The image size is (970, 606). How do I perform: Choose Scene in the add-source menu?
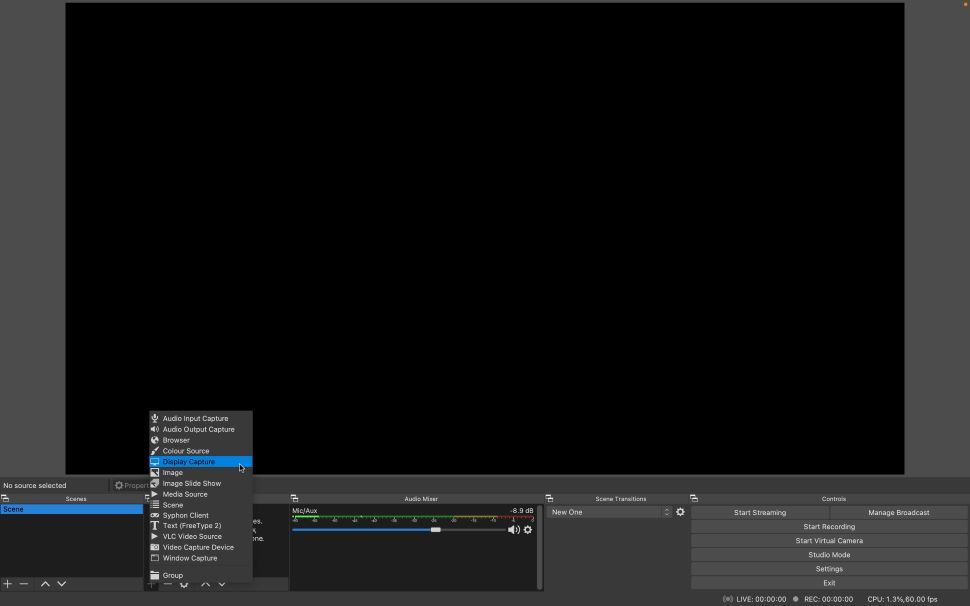200,505
